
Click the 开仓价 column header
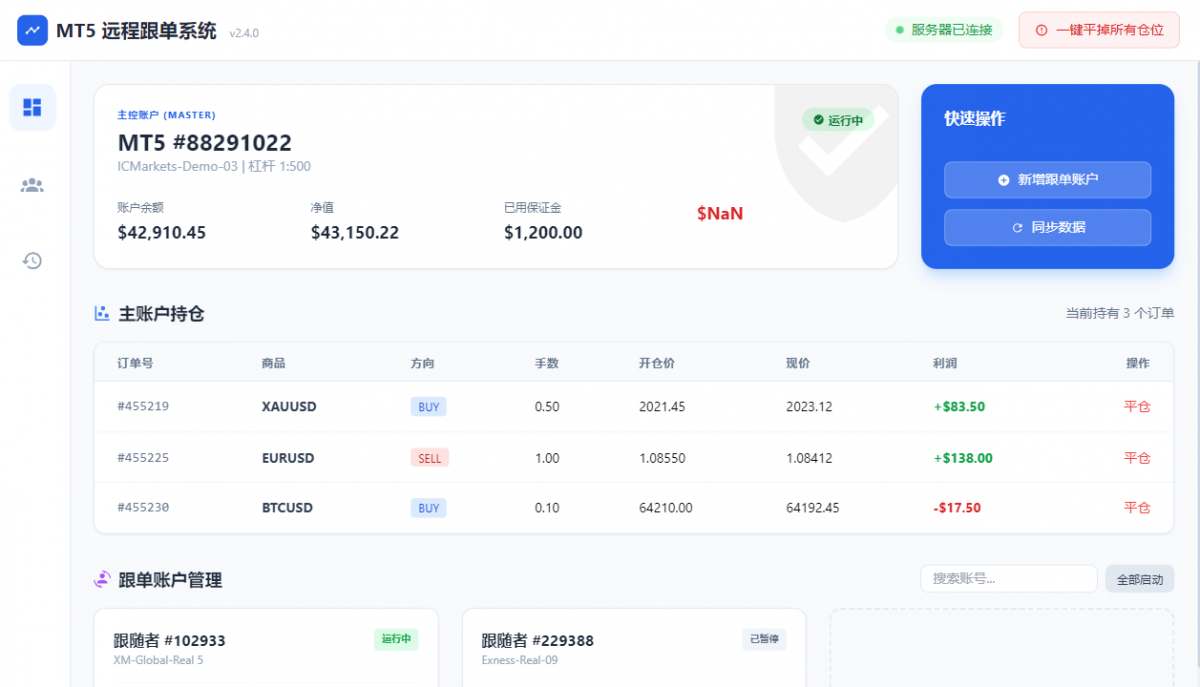click(x=657, y=363)
